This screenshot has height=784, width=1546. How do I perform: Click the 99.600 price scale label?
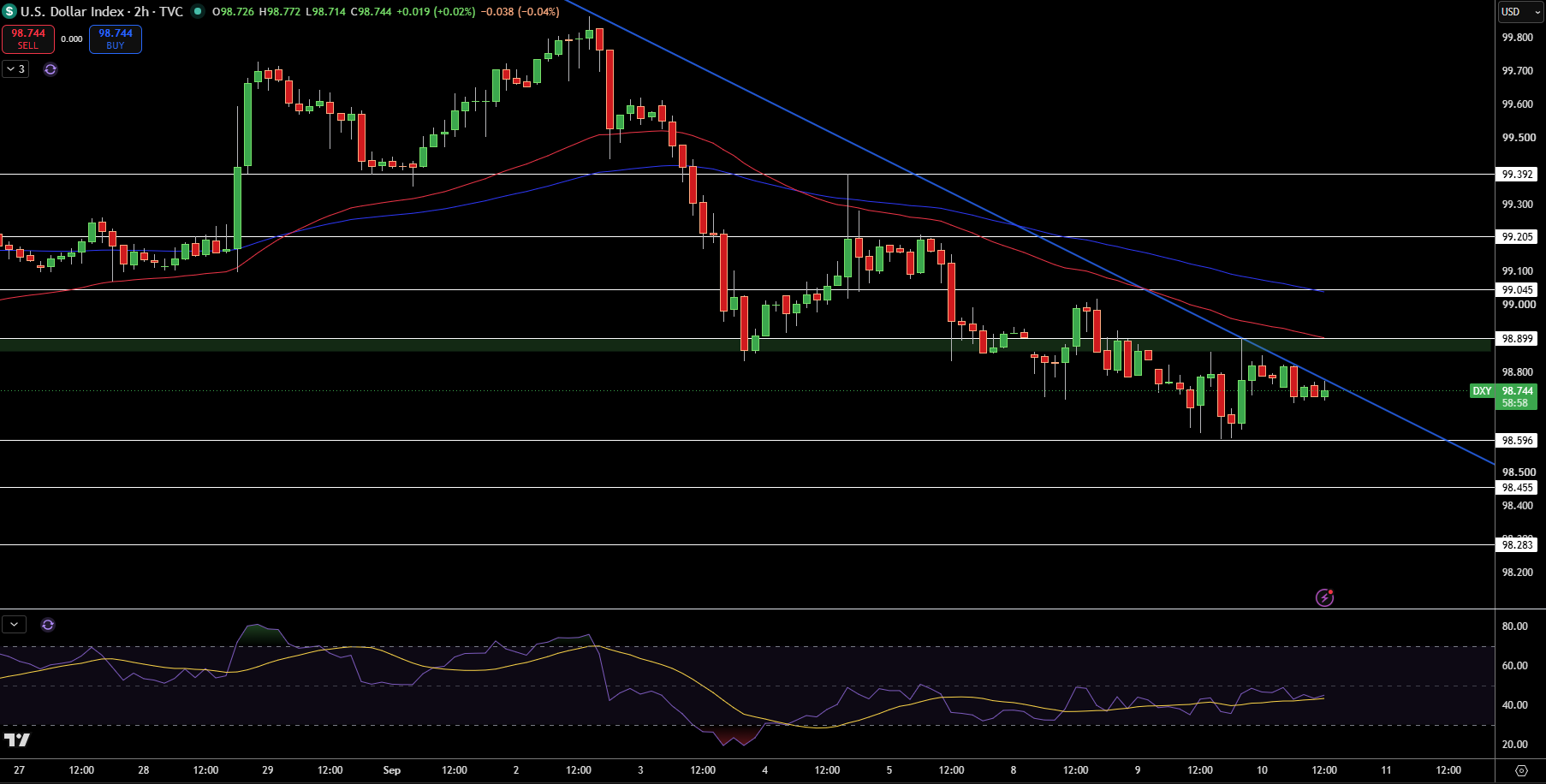(1518, 104)
